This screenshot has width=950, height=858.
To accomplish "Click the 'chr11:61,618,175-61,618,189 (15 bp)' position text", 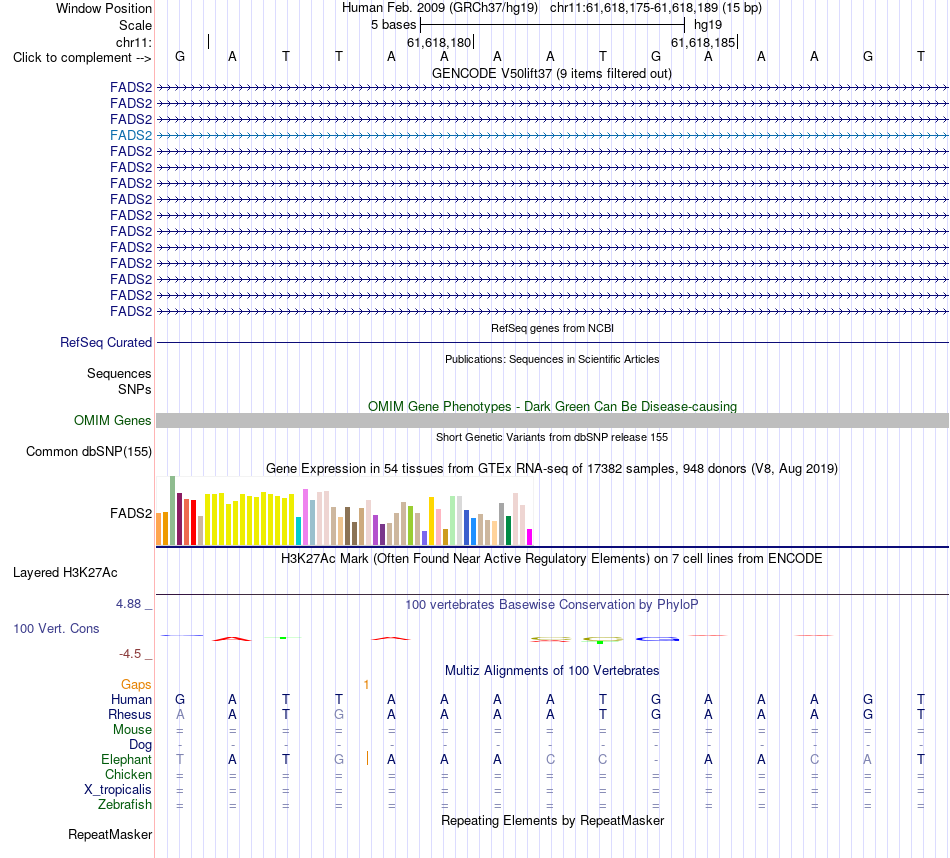I will coord(656,8).
